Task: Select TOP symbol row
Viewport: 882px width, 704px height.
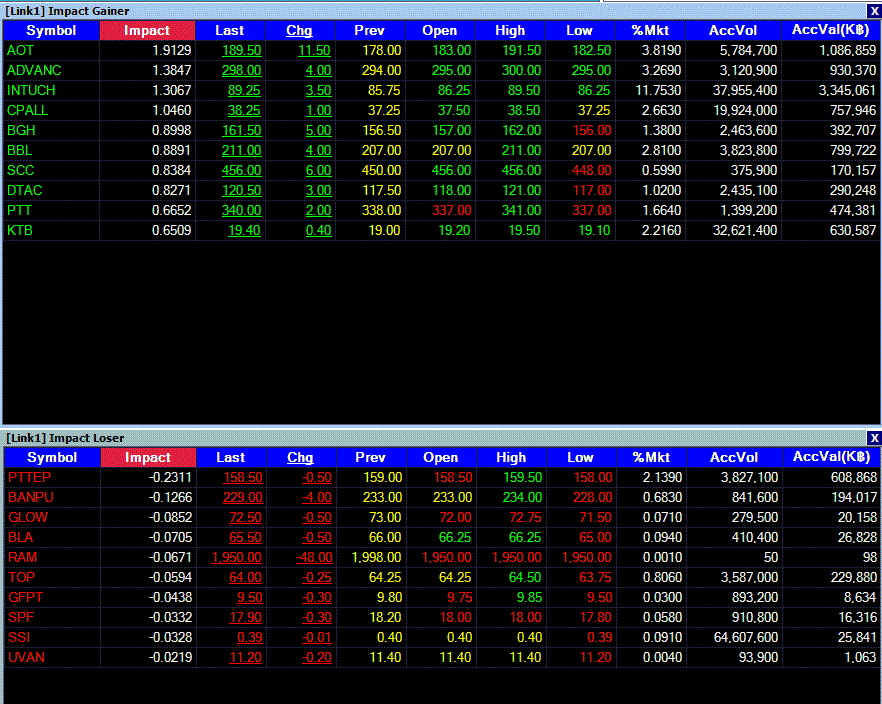Action: [21, 577]
